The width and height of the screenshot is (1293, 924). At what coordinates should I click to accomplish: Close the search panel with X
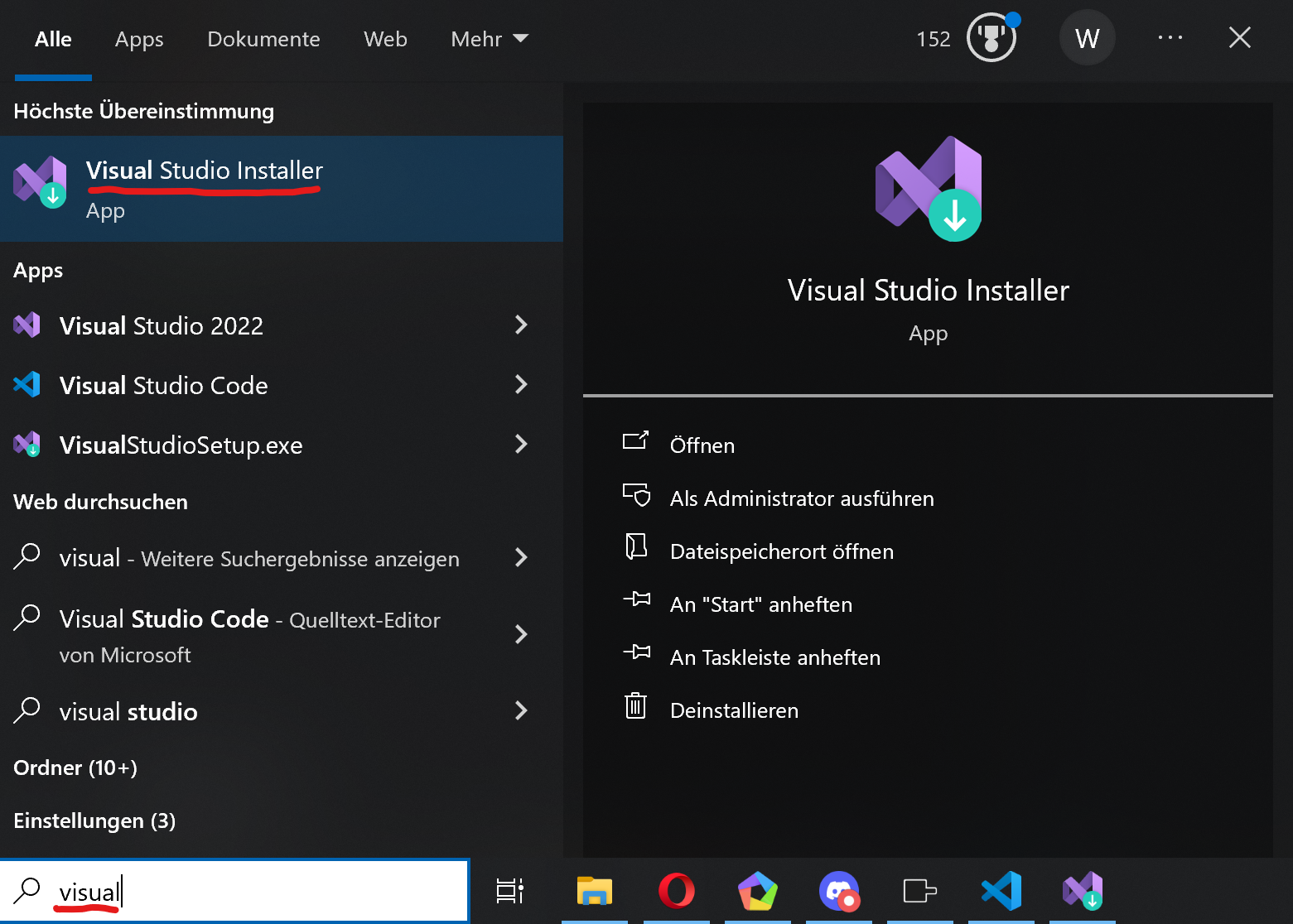pyautogui.click(x=1240, y=37)
